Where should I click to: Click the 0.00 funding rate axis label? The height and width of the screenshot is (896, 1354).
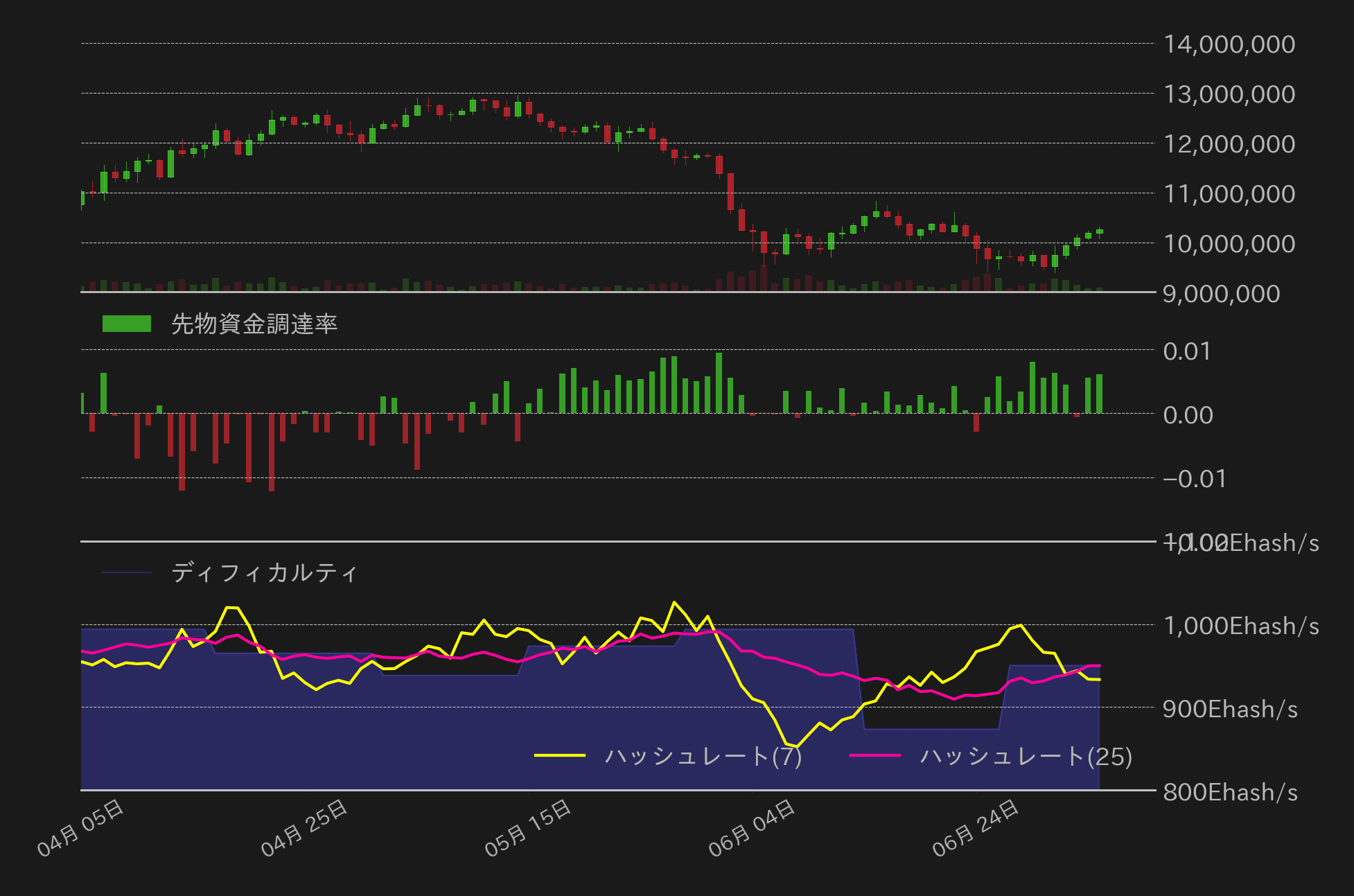[1188, 415]
